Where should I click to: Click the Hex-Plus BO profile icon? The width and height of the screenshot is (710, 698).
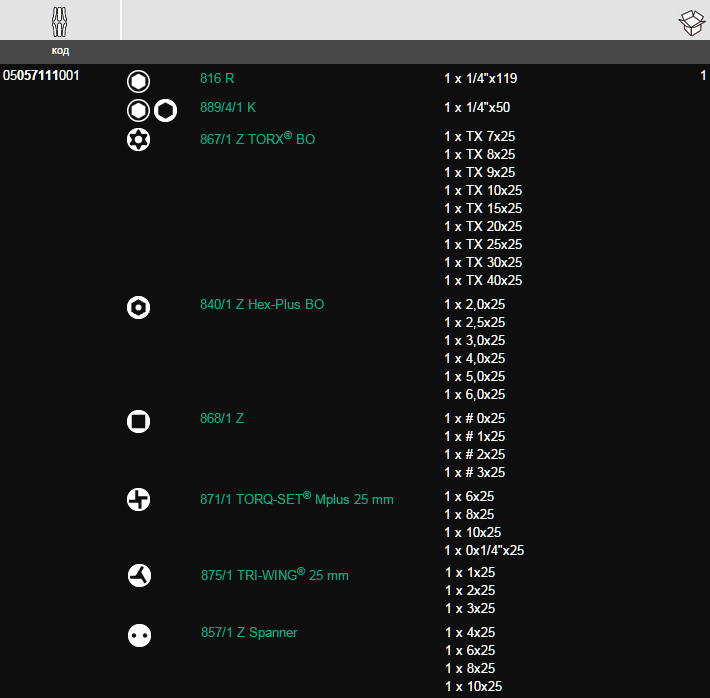139,308
